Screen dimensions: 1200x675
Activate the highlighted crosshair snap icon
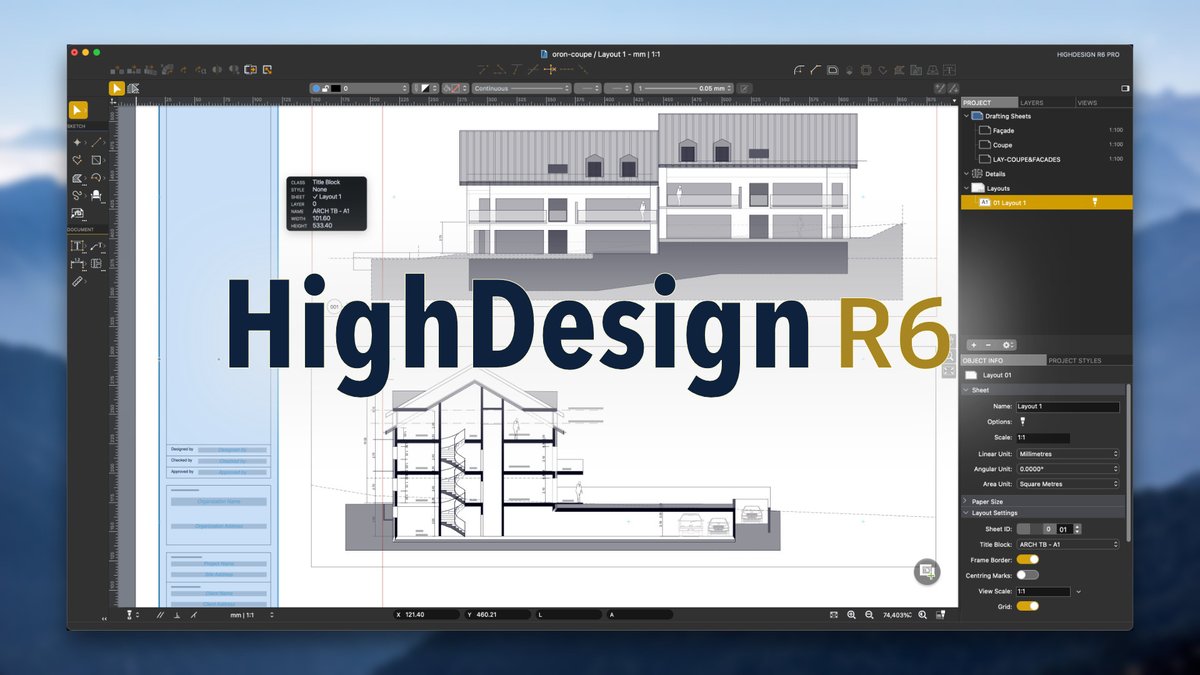tap(549, 69)
